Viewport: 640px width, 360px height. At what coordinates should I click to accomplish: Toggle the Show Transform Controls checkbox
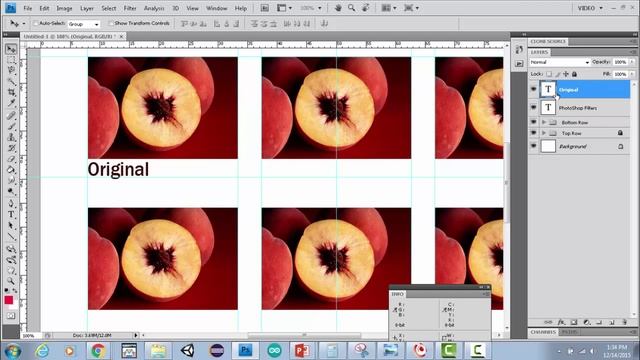111,24
